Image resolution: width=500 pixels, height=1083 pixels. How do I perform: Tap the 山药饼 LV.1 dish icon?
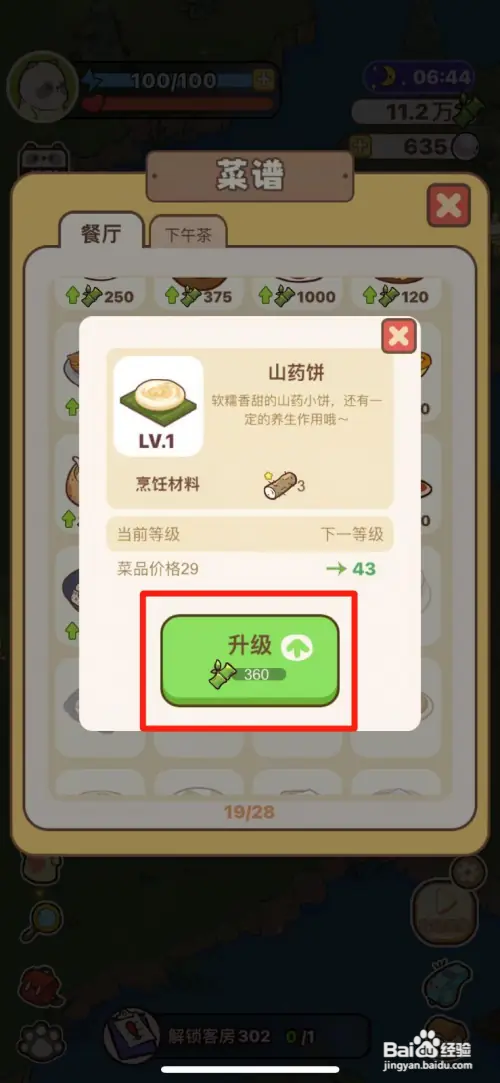pos(158,406)
